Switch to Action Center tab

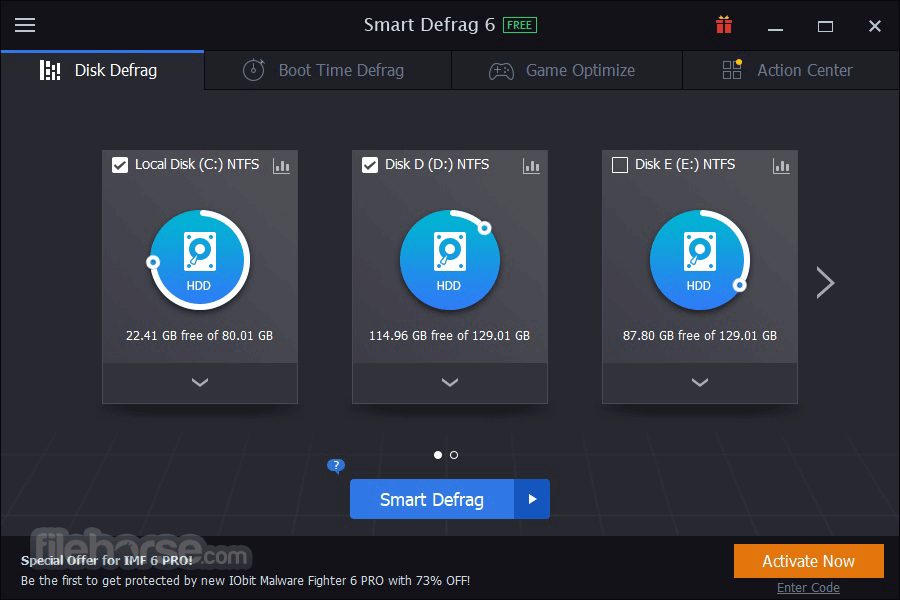791,70
